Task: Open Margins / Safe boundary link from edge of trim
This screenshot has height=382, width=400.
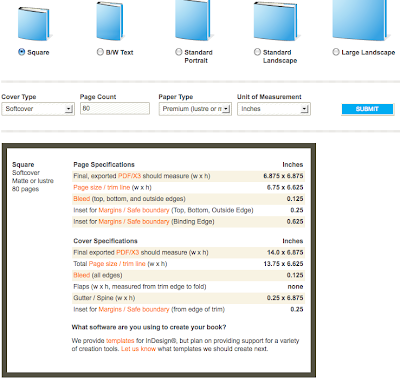Action: [134, 310]
